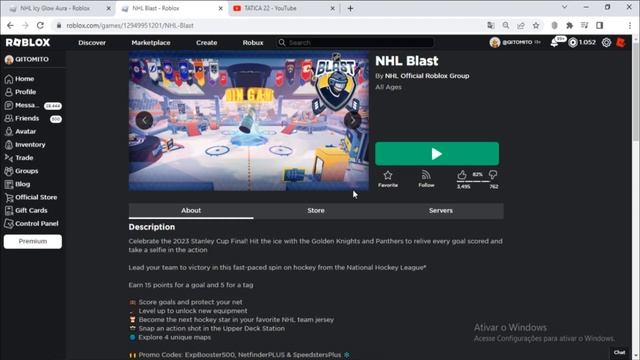Open the settings gear in Roblox header
The image size is (640, 360).
tap(607, 42)
